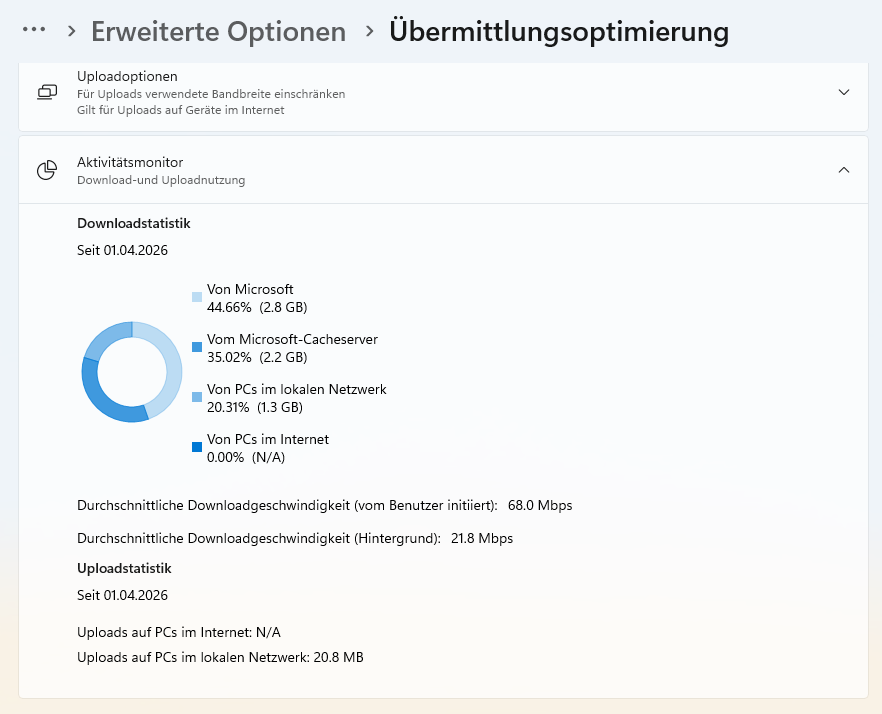Click the PCs im lokalen Netzwerk legend square
The height and width of the screenshot is (714, 882).
tap(196, 397)
